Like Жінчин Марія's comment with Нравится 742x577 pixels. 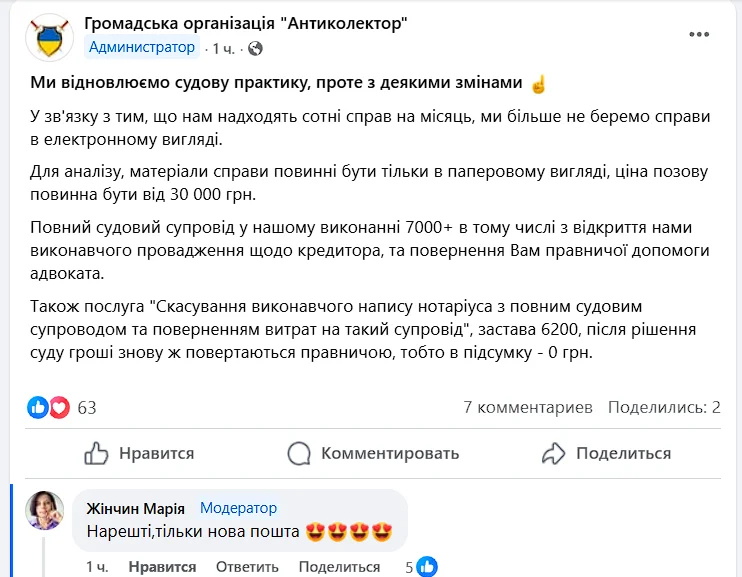click(161, 567)
